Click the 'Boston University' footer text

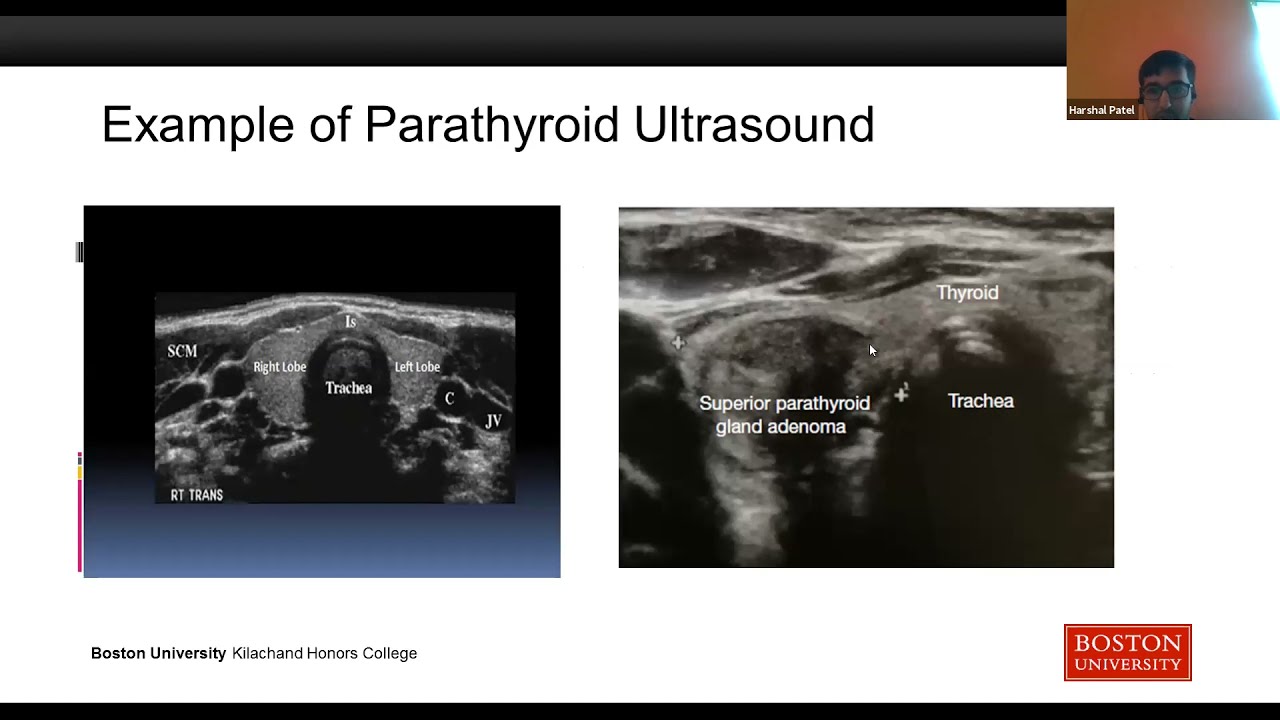pos(158,653)
